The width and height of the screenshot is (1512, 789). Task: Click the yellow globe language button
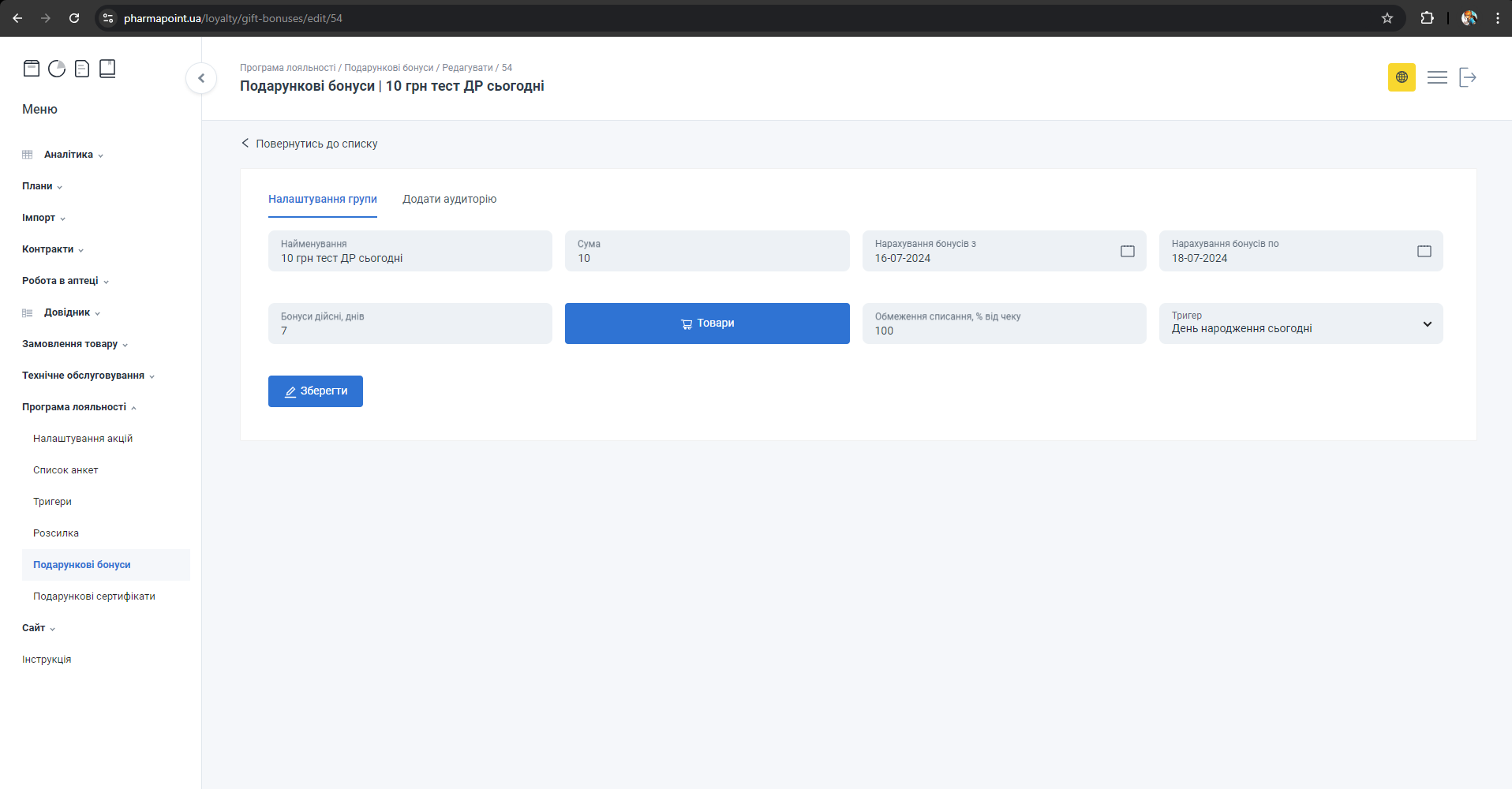1402,77
